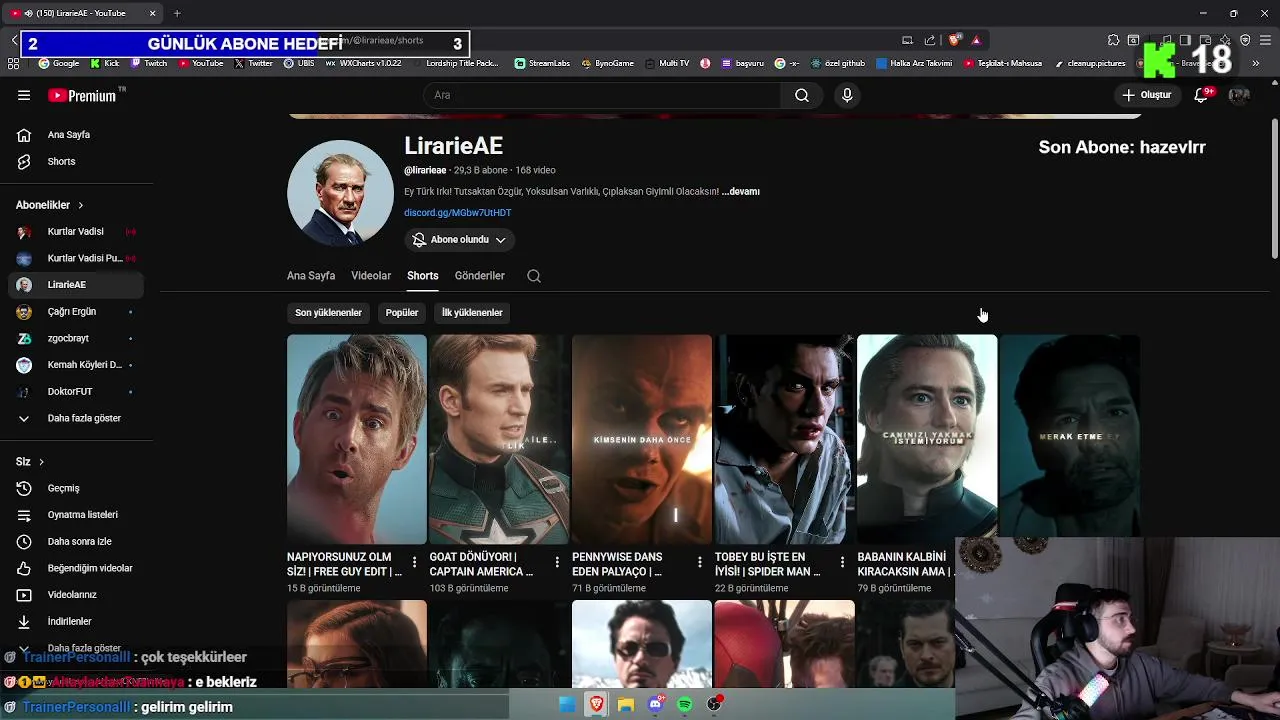Open the Pennywise short thumbnail

point(642,439)
